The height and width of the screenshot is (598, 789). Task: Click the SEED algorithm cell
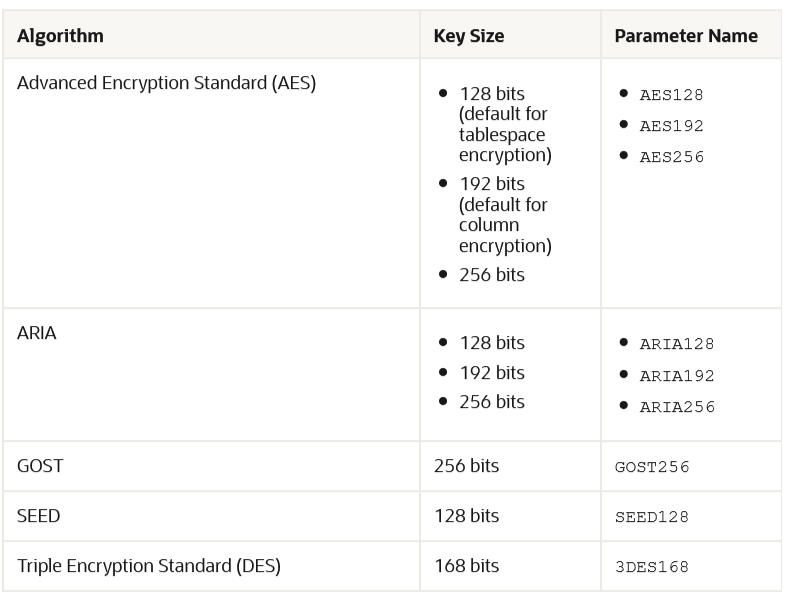[x=39, y=516]
